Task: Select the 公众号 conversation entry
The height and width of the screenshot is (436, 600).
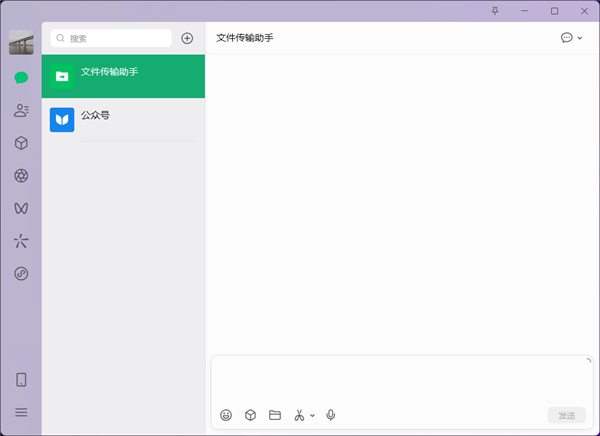Action: click(x=123, y=120)
